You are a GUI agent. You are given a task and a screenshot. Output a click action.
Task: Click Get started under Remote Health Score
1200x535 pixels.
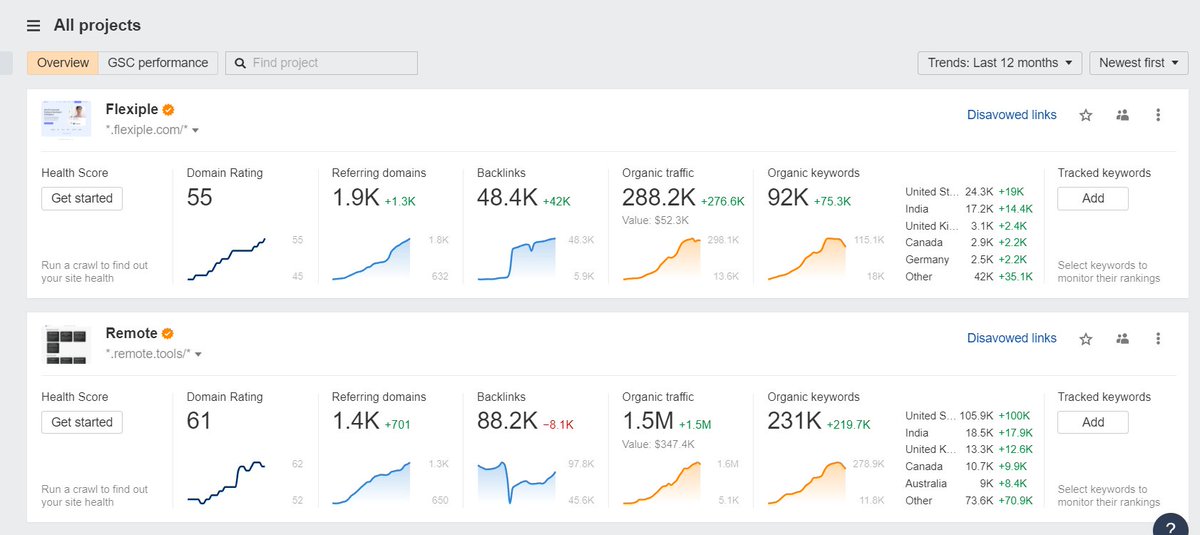[x=82, y=422]
